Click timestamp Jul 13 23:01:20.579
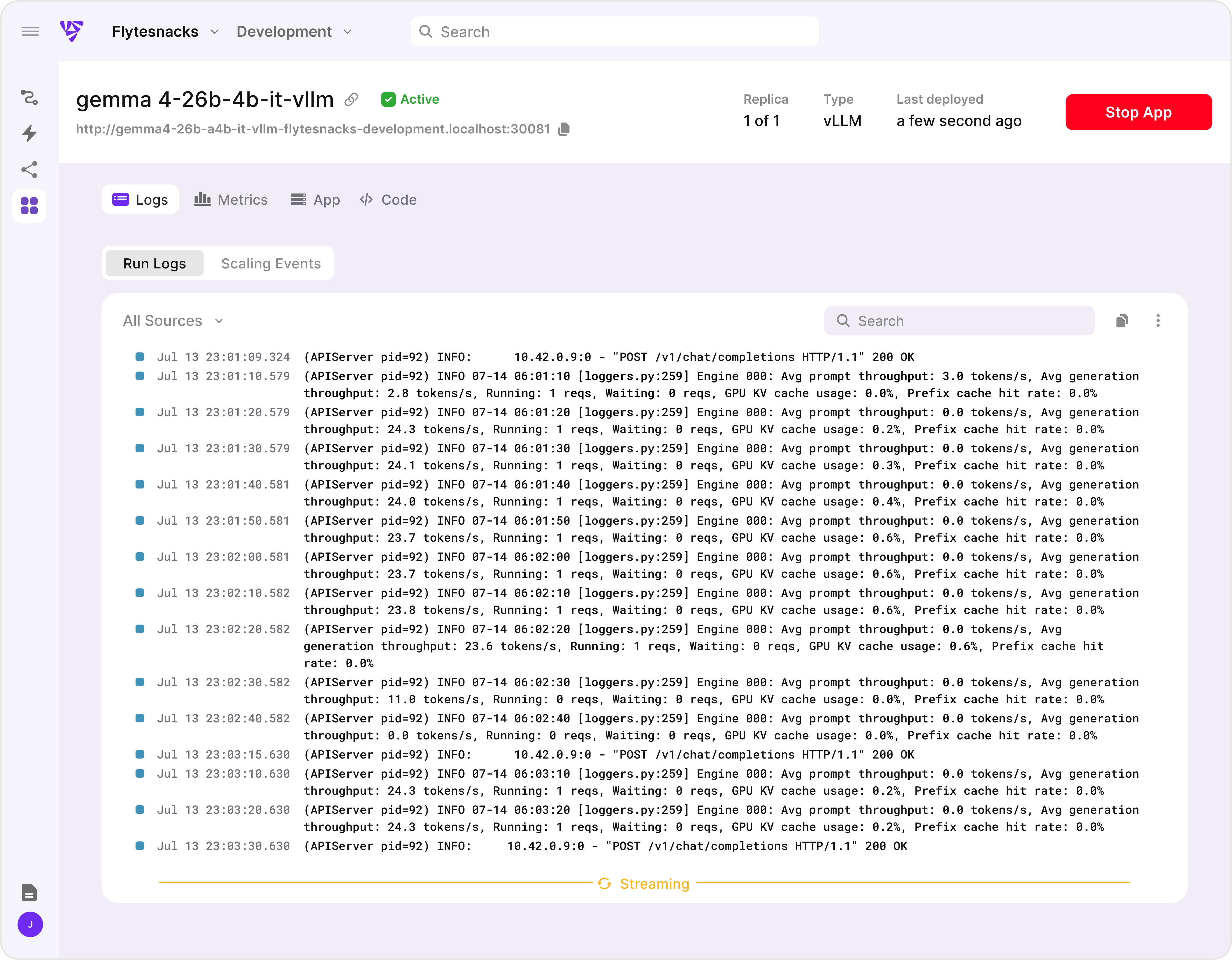 (x=223, y=412)
